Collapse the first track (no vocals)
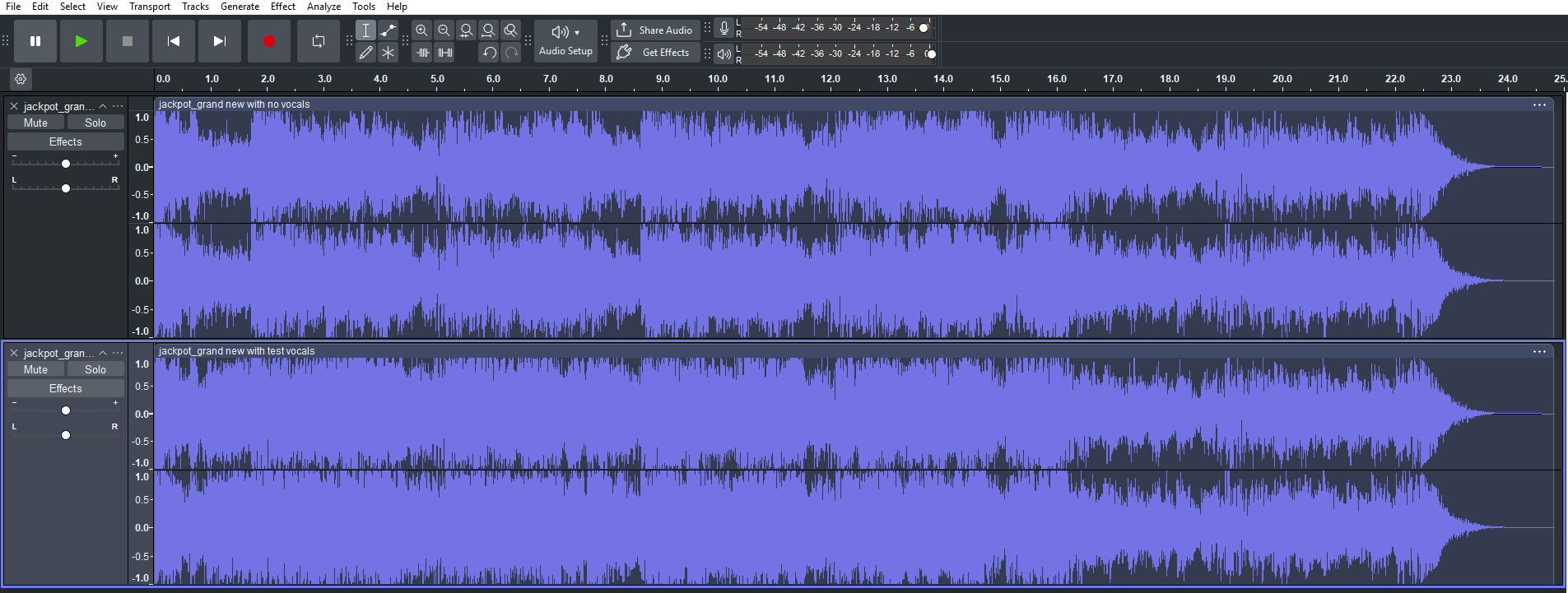The width and height of the screenshot is (1568, 593). (x=103, y=106)
